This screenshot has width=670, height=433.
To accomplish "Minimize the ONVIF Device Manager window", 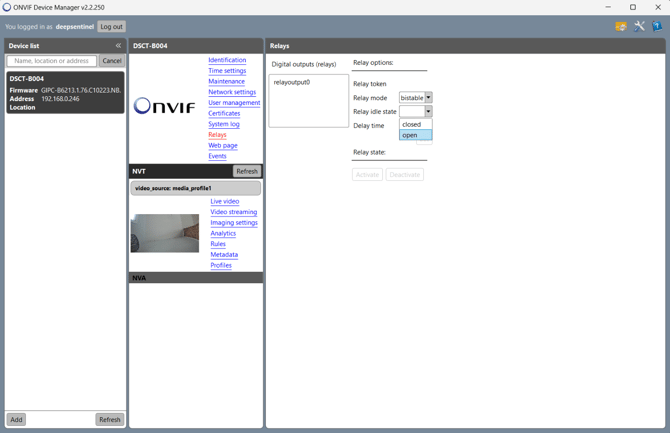I will tap(608, 7).
